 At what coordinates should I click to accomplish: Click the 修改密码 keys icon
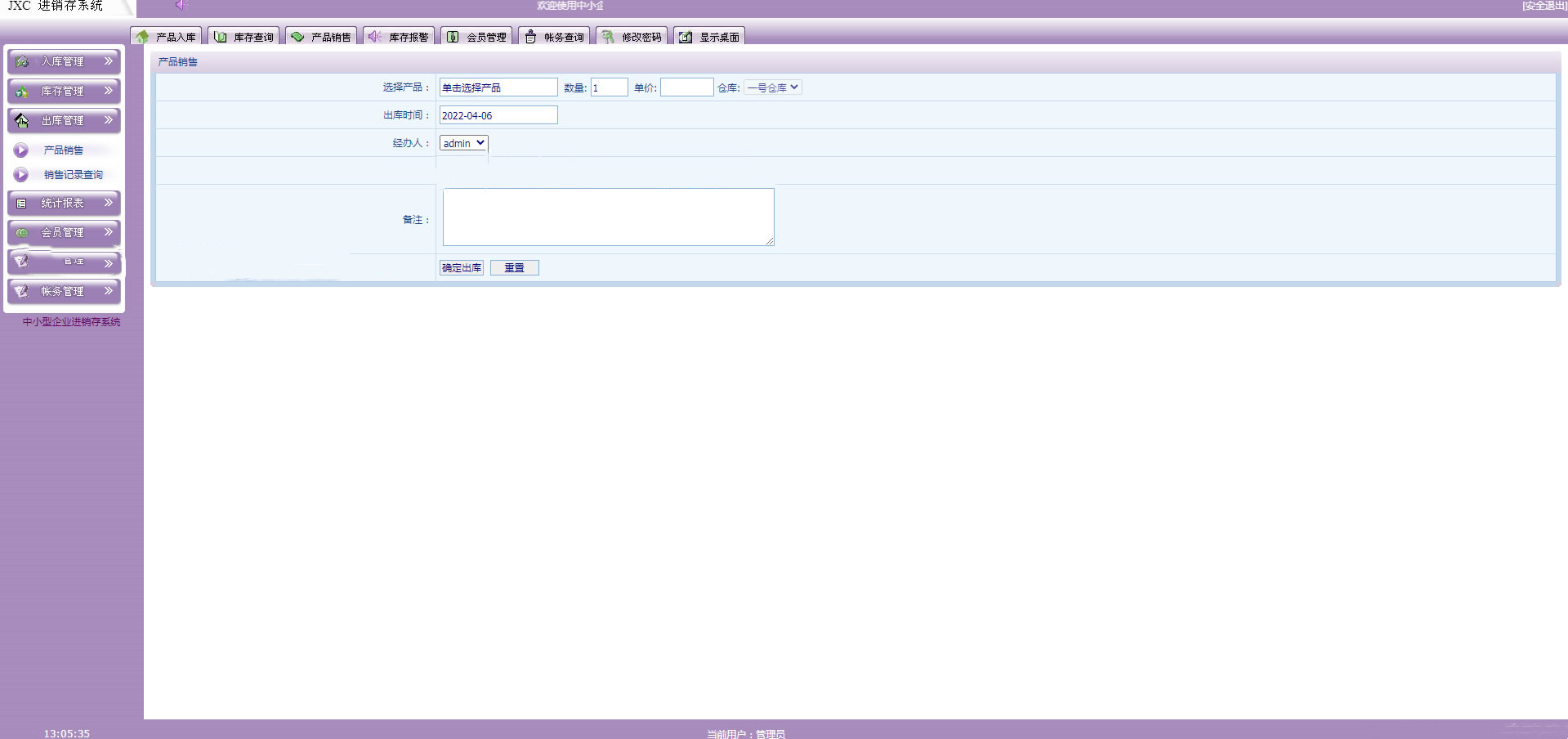pos(608,37)
